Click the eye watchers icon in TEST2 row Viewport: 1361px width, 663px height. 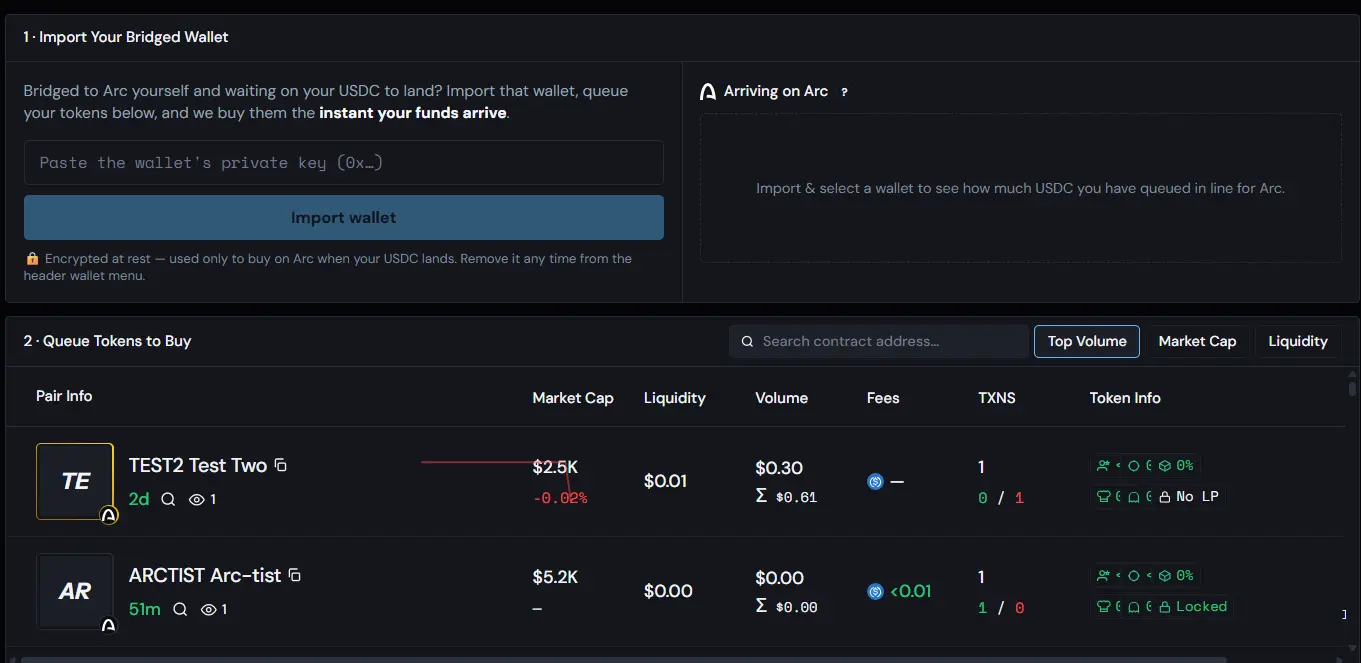[x=197, y=499]
